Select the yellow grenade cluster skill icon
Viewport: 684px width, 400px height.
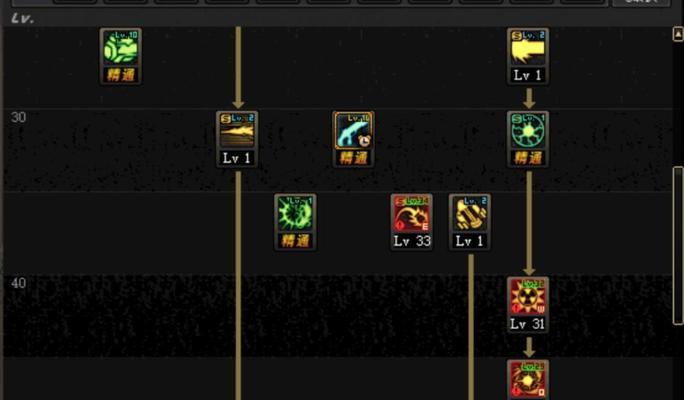click(469, 213)
